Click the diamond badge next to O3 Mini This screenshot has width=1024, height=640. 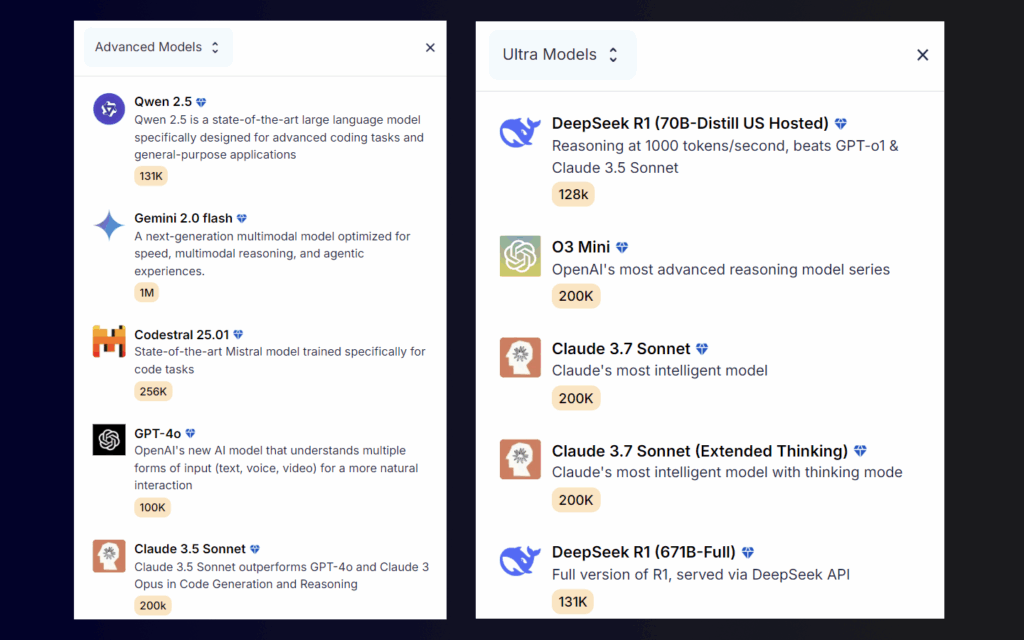pyautogui.click(x=622, y=247)
